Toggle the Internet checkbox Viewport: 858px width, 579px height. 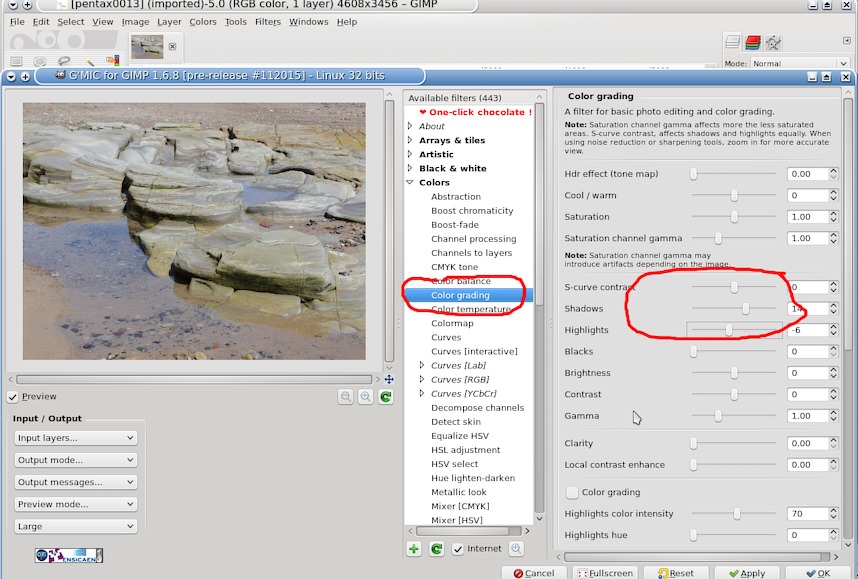(x=458, y=549)
